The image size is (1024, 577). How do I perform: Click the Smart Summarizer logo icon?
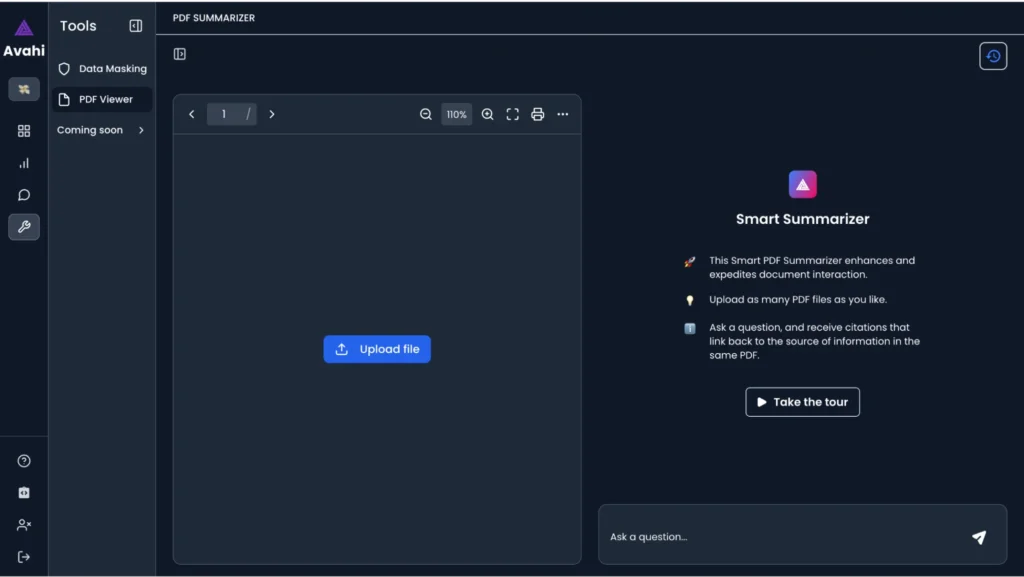(x=803, y=185)
